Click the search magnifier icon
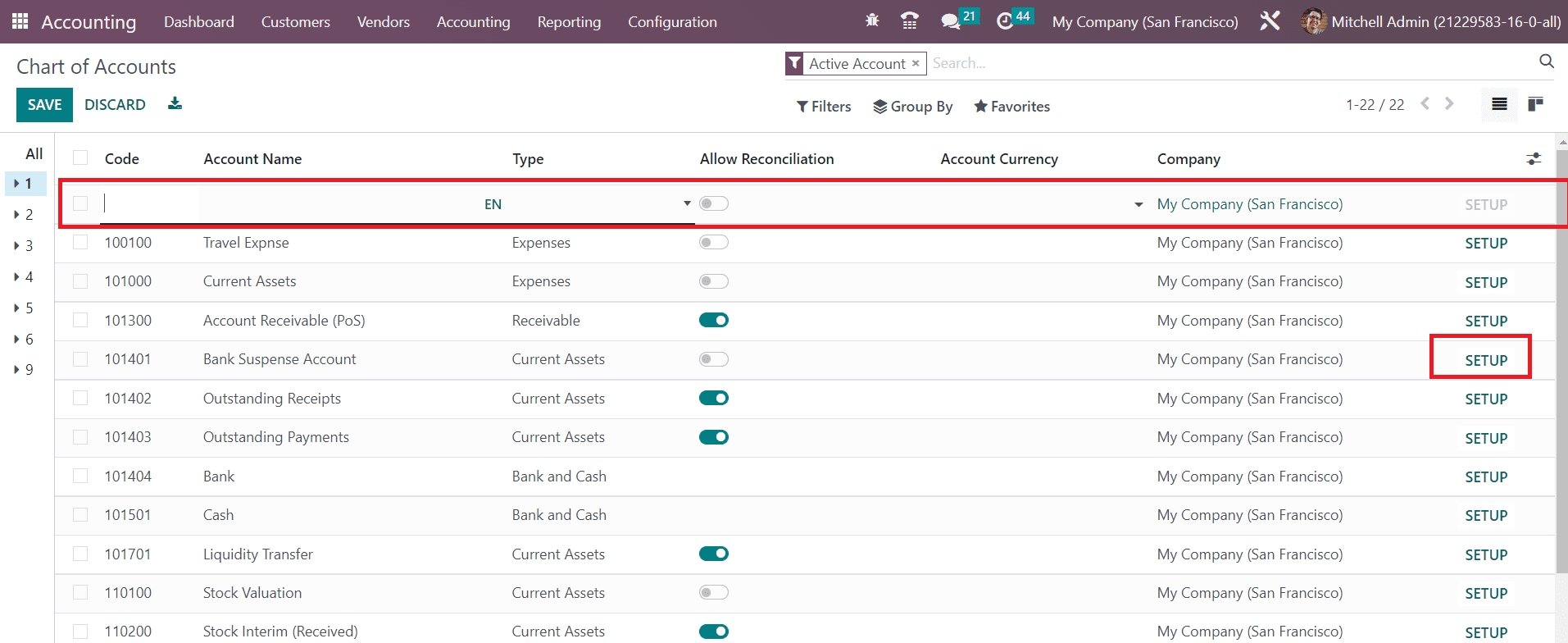 pyautogui.click(x=1546, y=62)
